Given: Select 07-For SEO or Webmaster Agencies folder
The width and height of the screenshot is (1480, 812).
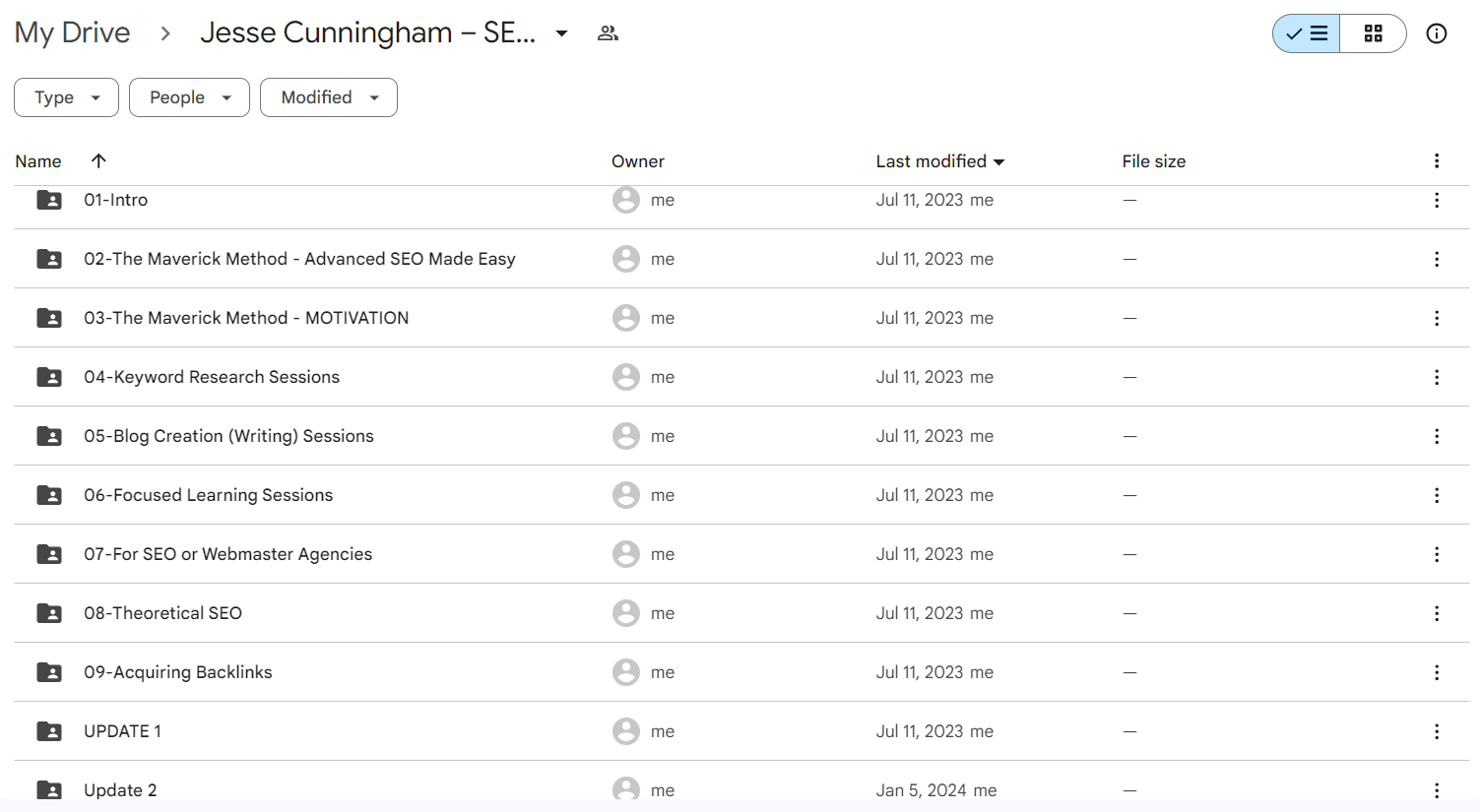Looking at the screenshot, I should (x=228, y=554).
